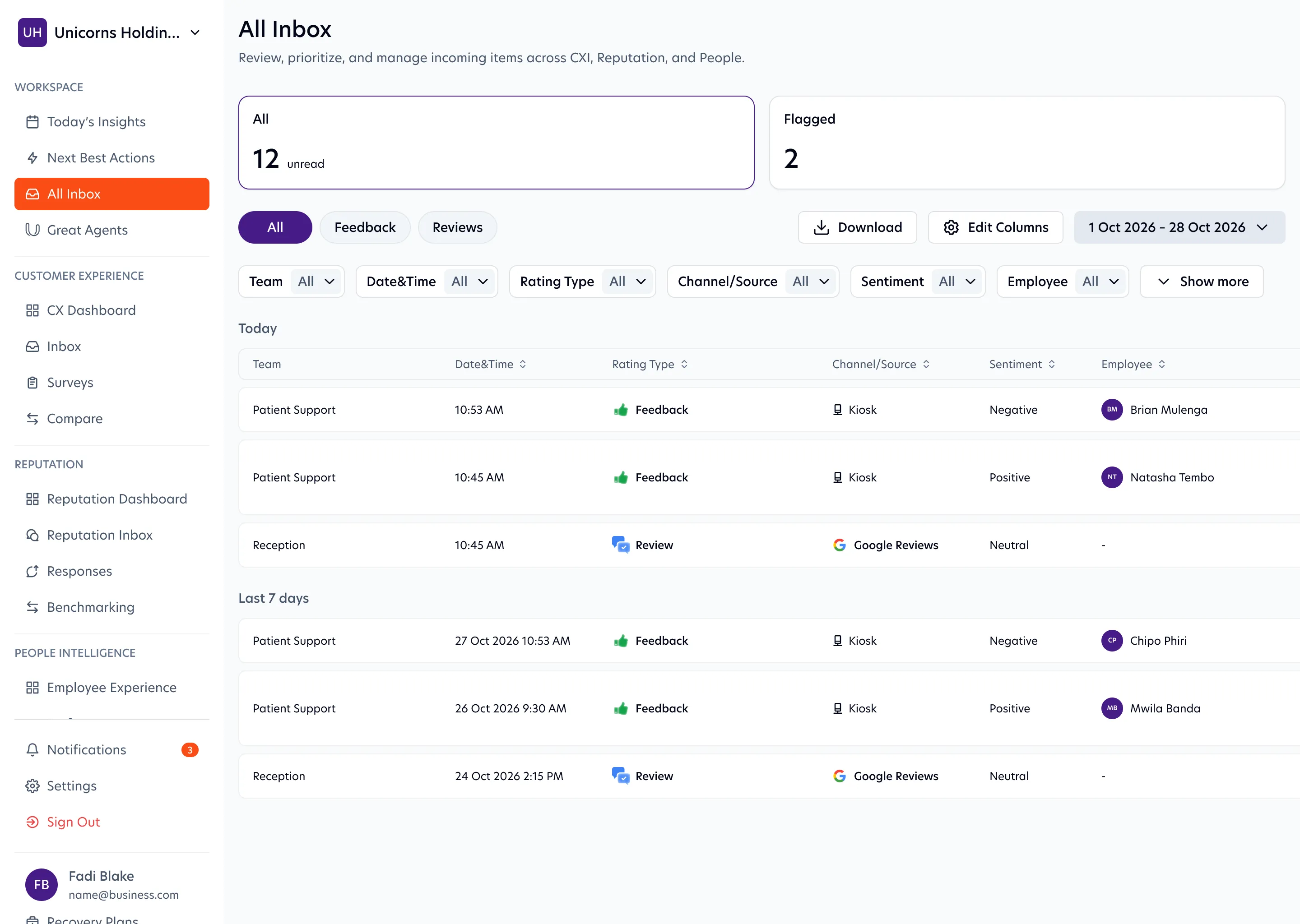The height and width of the screenshot is (924, 1300).
Task: Select the All 12 unread card
Action: [497, 142]
